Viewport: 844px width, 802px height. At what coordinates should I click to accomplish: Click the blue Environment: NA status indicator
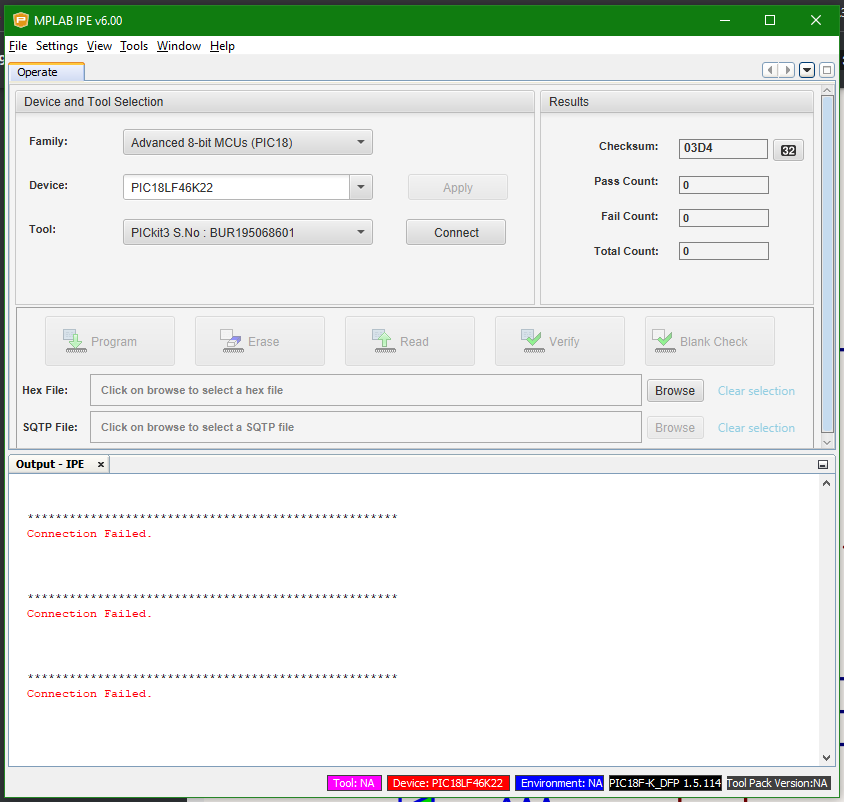pyautogui.click(x=560, y=783)
